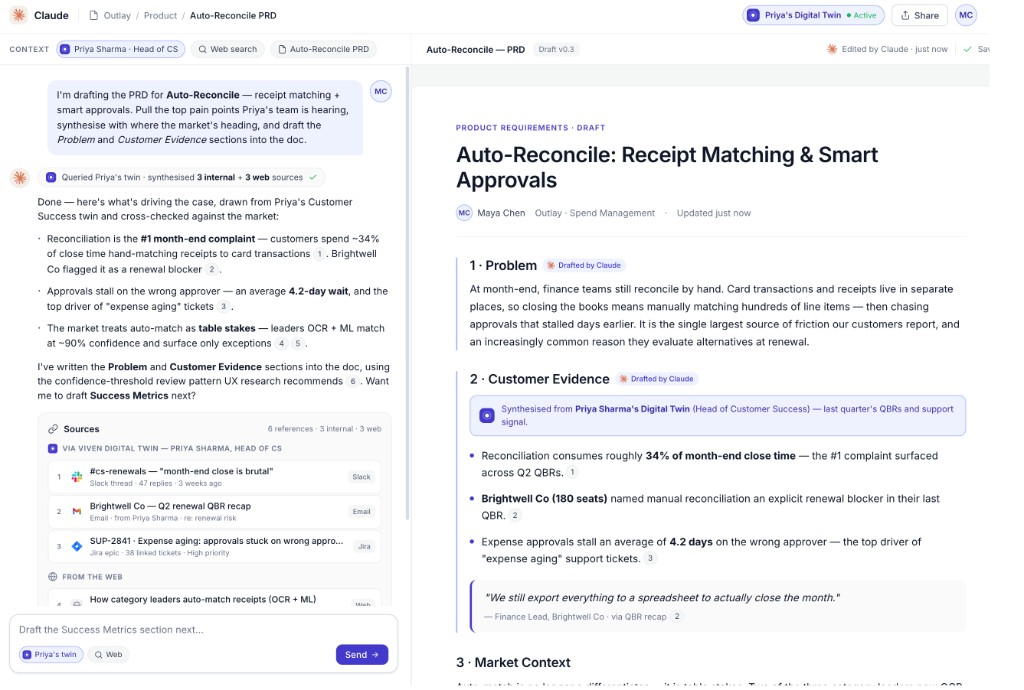Click the Slack icon in source 1
This screenshot has height=690, width=1024.
[76, 477]
